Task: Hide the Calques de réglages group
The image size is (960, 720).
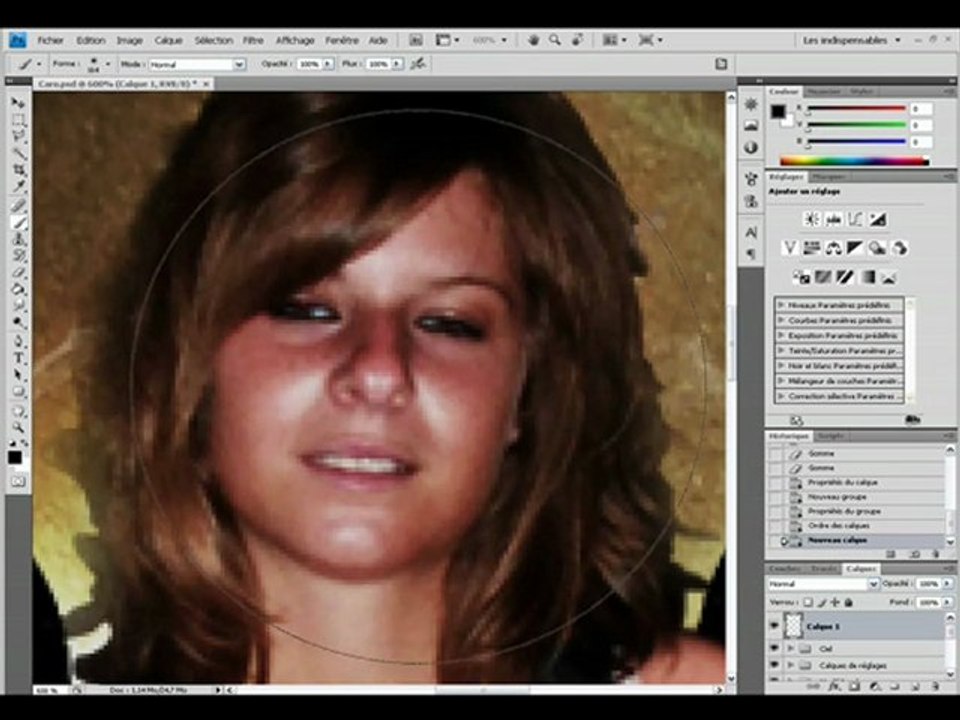Action: pos(774,664)
